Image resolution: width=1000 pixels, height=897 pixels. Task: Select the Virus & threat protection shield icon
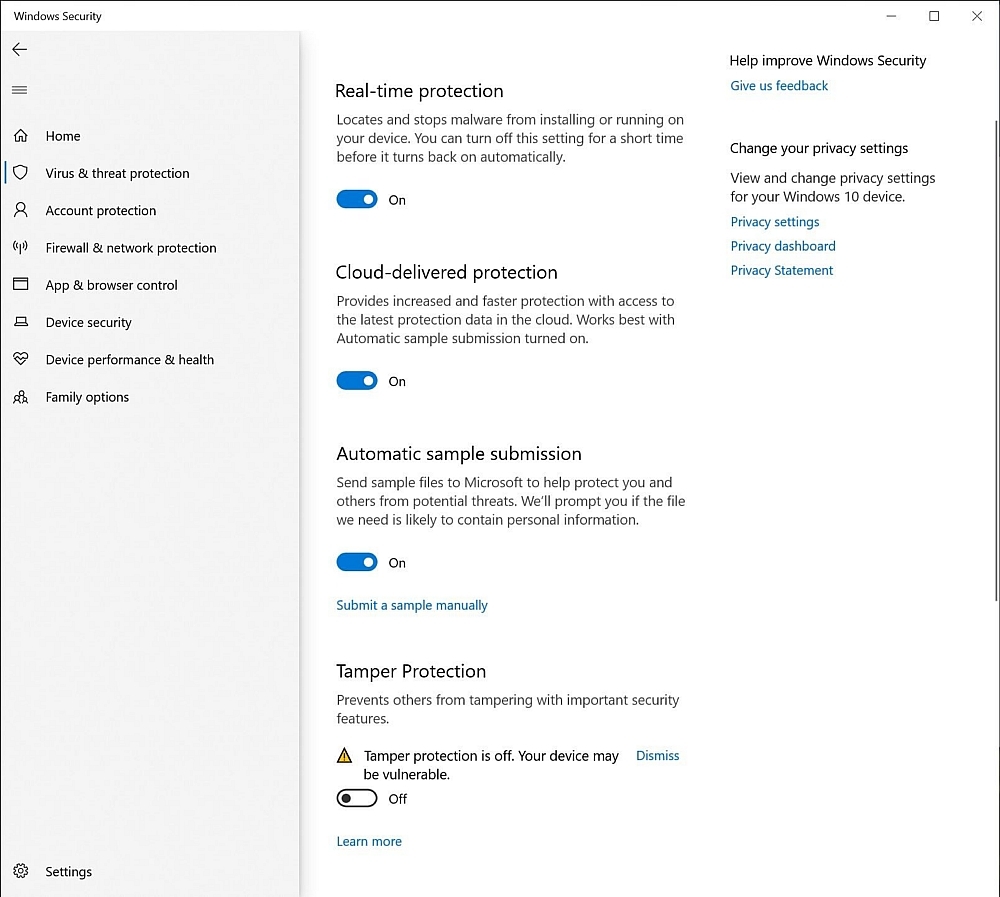pyautogui.click(x=21, y=173)
